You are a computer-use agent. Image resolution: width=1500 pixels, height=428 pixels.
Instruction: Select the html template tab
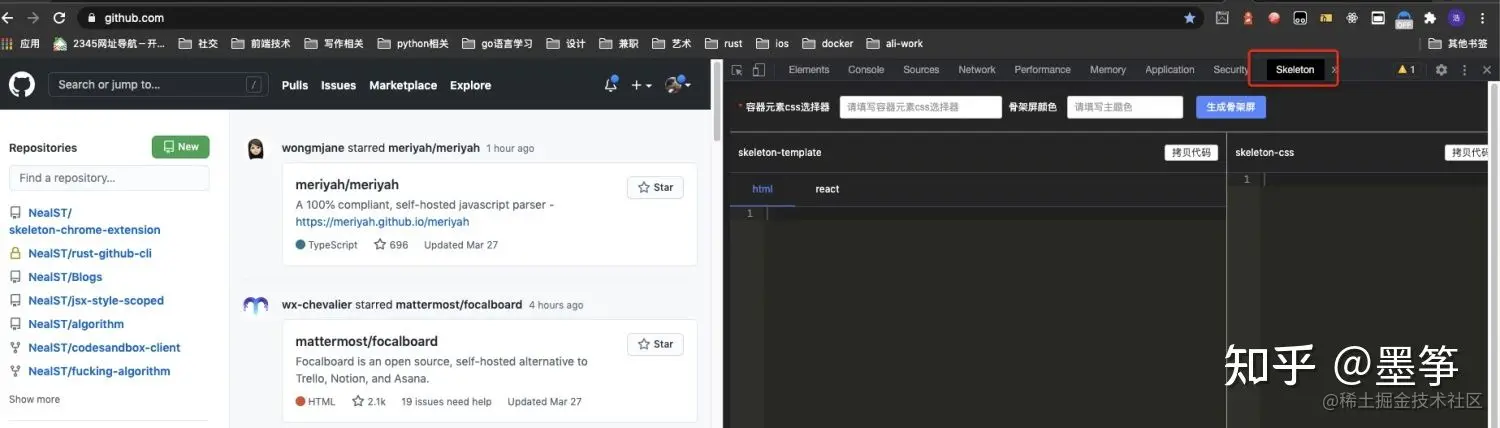pyautogui.click(x=762, y=189)
